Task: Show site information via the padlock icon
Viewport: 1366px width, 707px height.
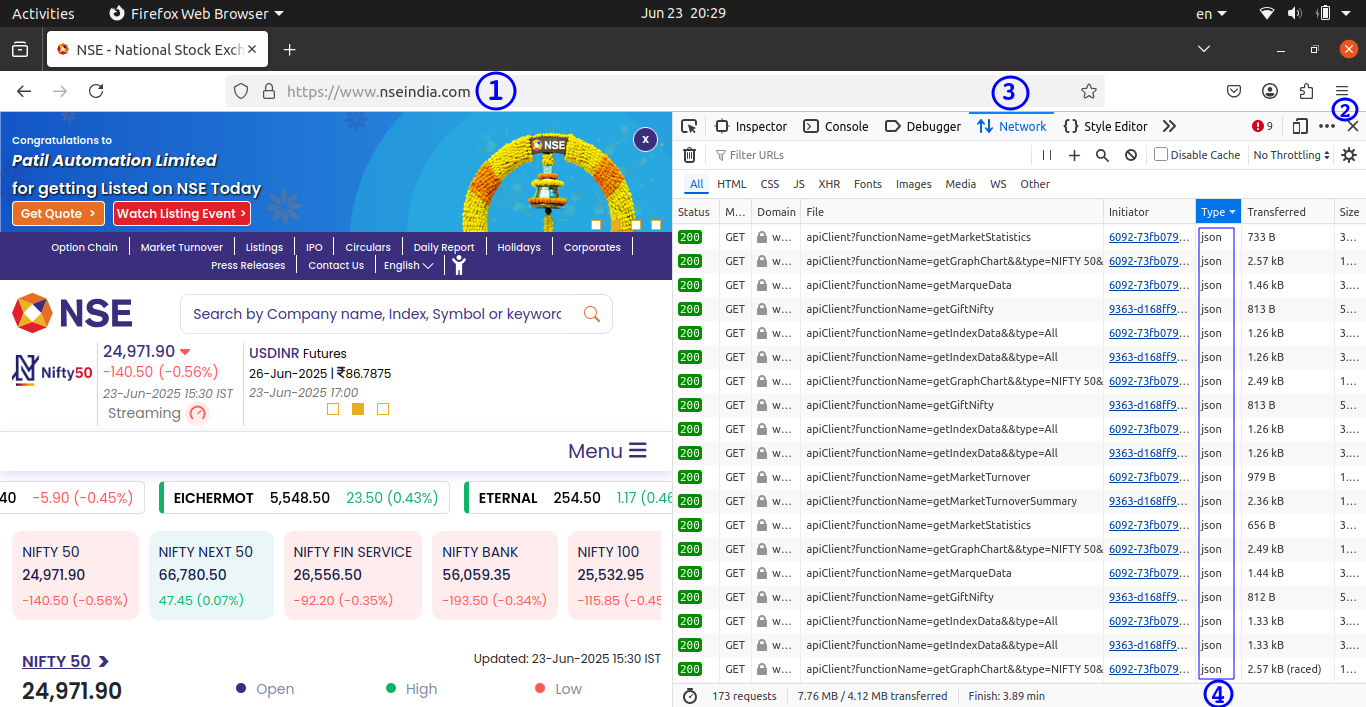Action: [x=268, y=91]
